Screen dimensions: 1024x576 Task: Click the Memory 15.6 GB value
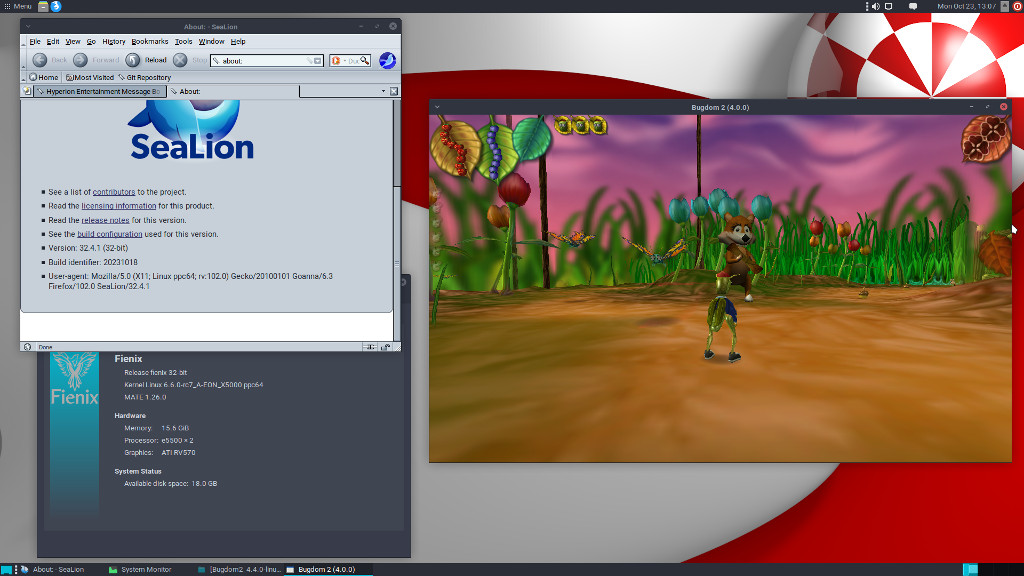click(x=175, y=428)
